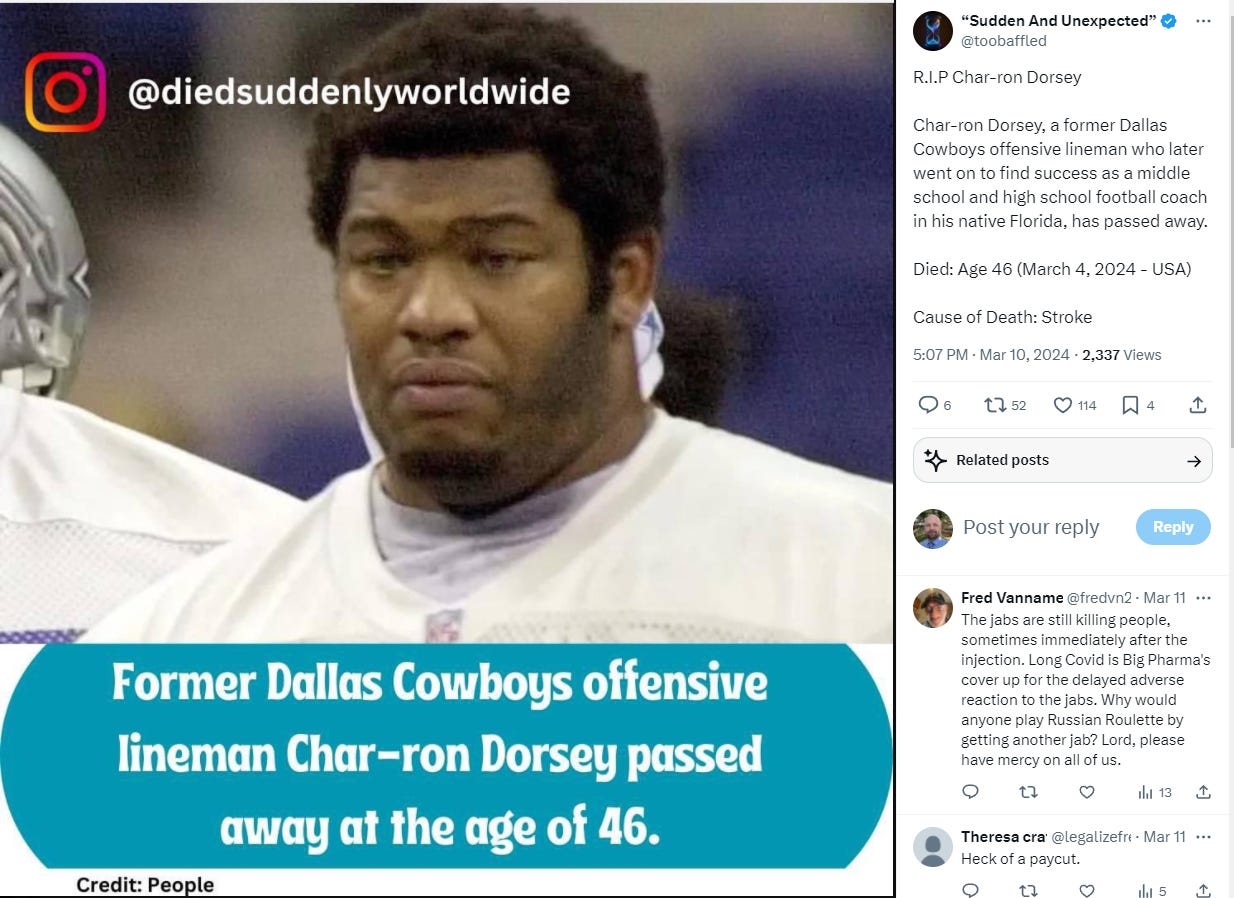Share Fred Vanname's reply
Viewport: 1234px width, 898px height.
[x=1203, y=792]
